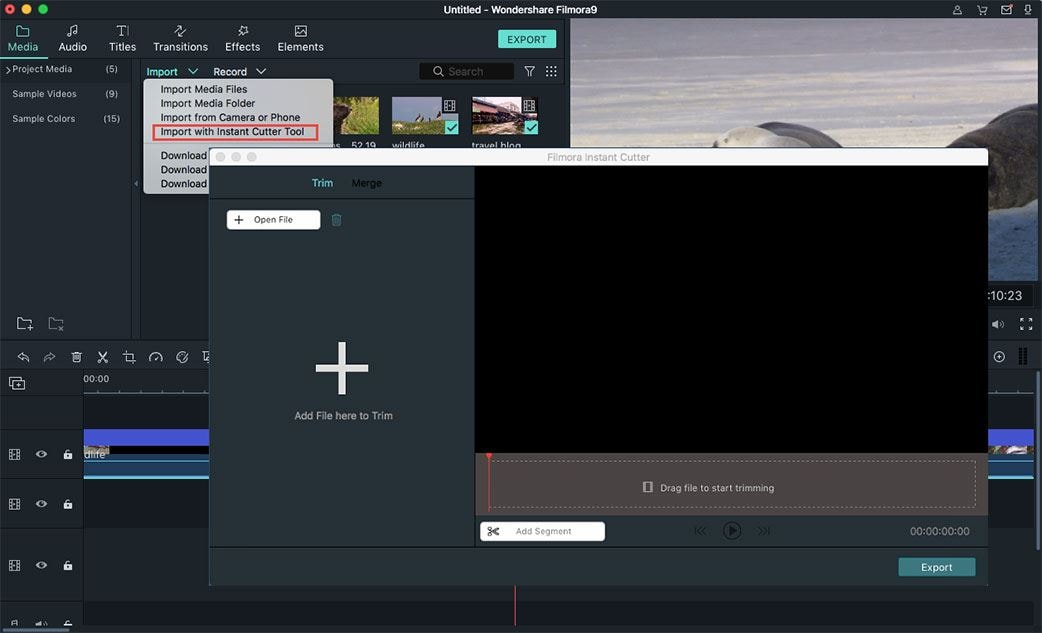The height and width of the screenshot is (633, 1042).
Task: Toggle eye on the lowest video track
Action: click(41, 565)
